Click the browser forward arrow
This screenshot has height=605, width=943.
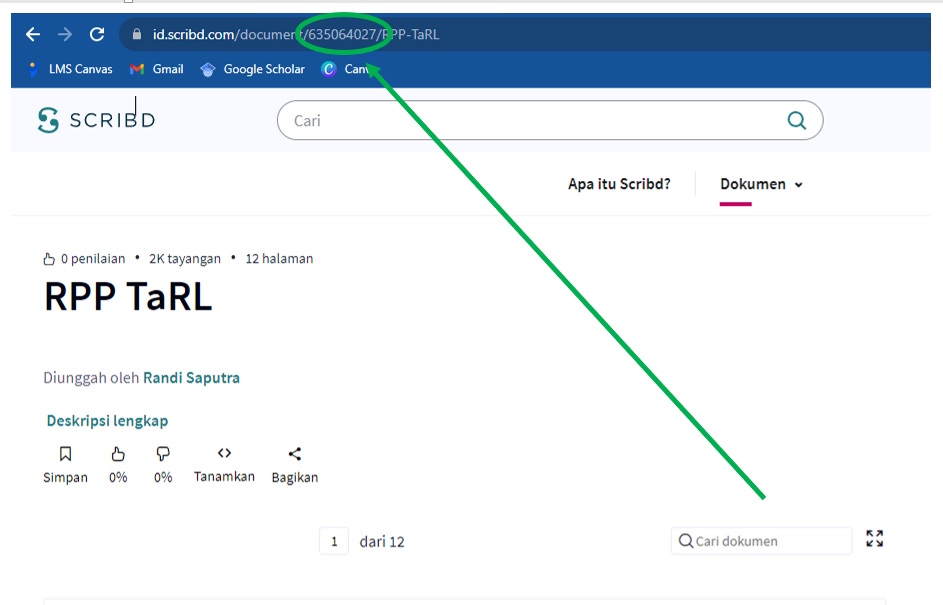coord(65,35)
